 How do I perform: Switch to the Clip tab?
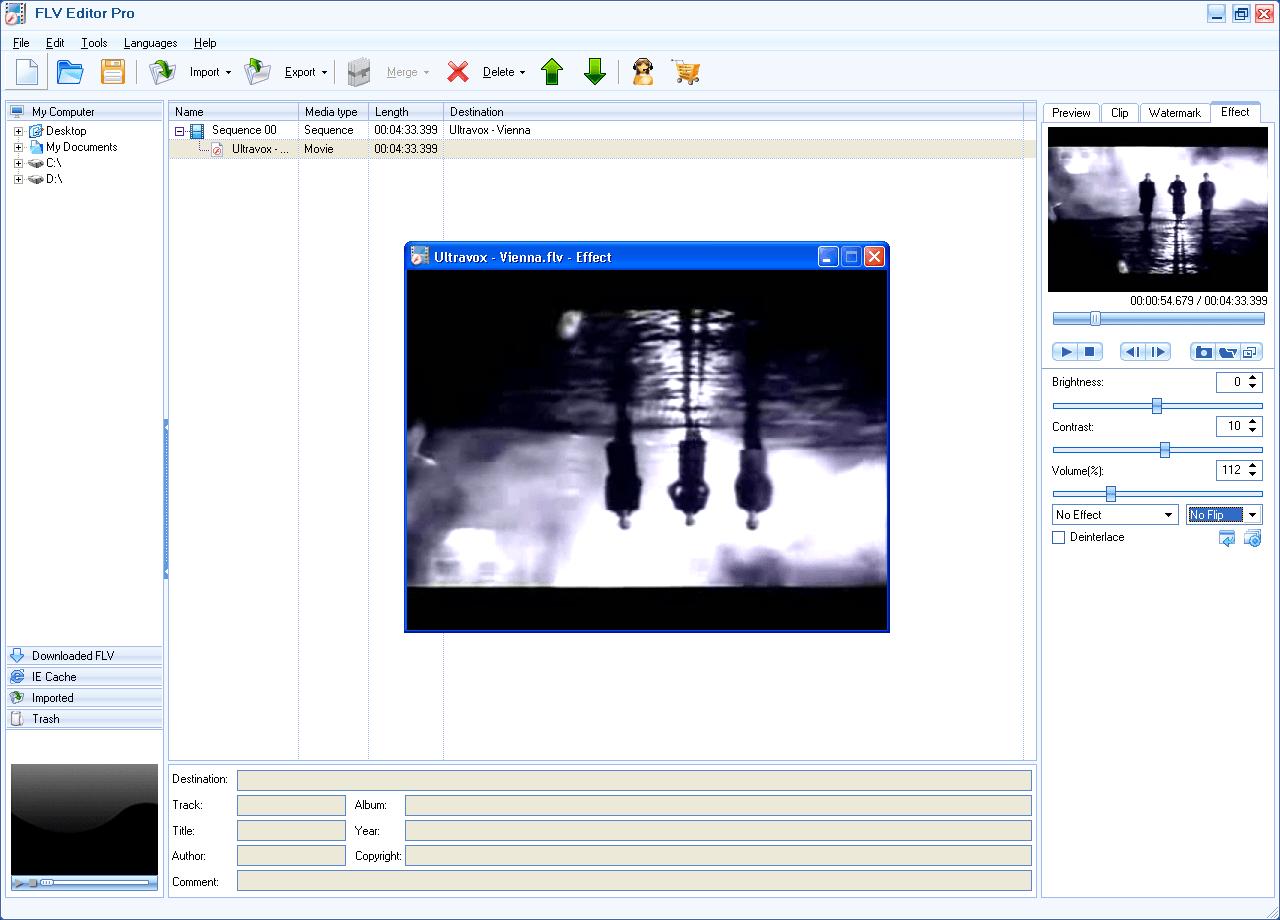pyautogui.click(x=1120, y=113)
